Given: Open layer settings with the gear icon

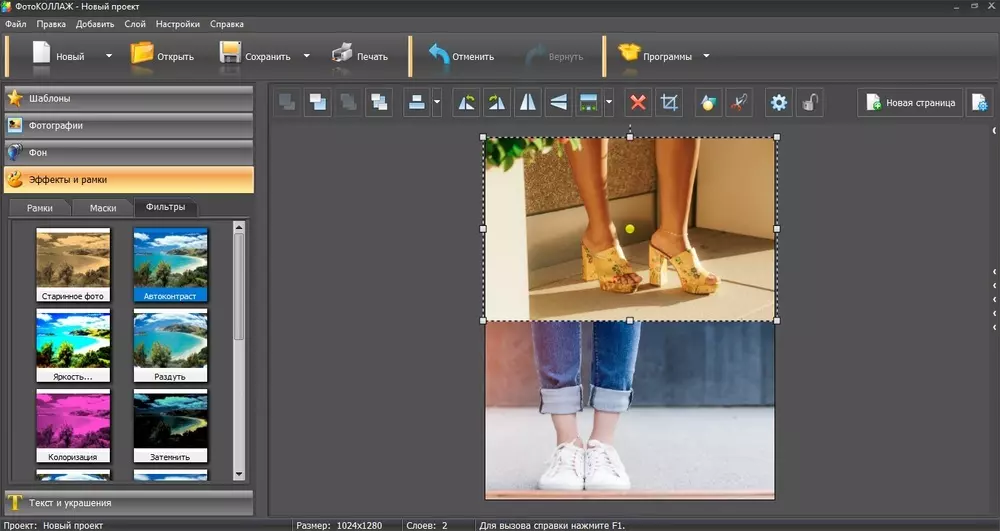Looking at the screenshot, I should (x=778, y=102).
